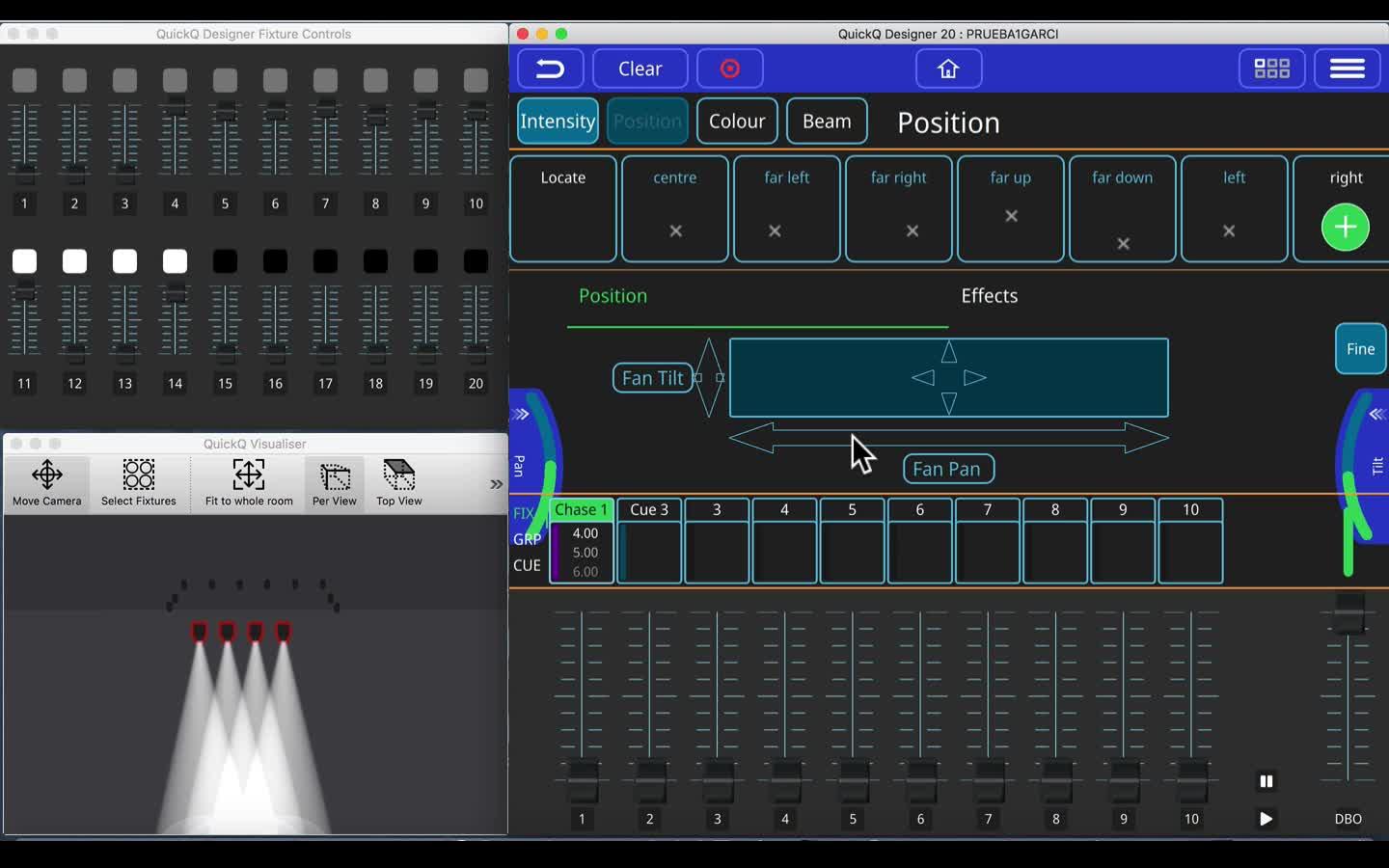Open the grid view windows button
Screen dimensions: 1389x868
(x=1271, y=68)
